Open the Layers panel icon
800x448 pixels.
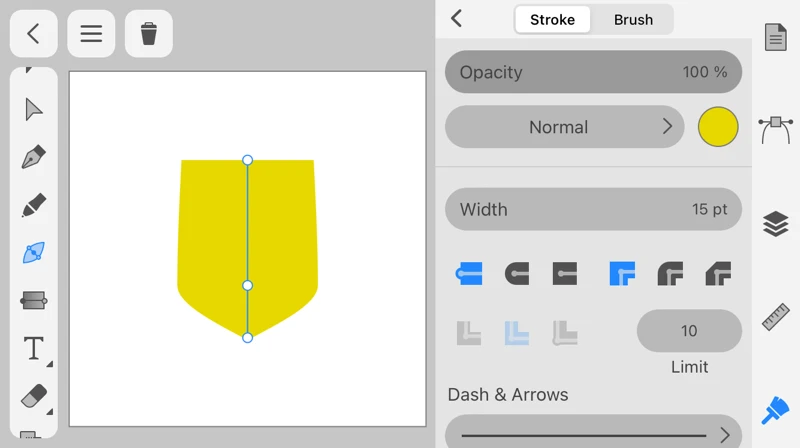pyautogui.click(x=776, y=224)
